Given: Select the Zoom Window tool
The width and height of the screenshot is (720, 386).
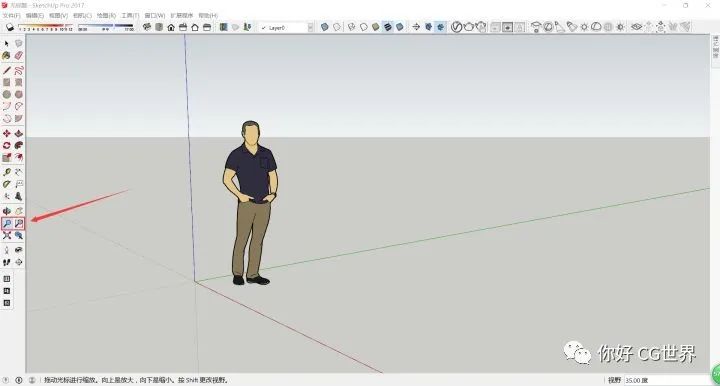Looking at the screenshot, I should [19, 224].
